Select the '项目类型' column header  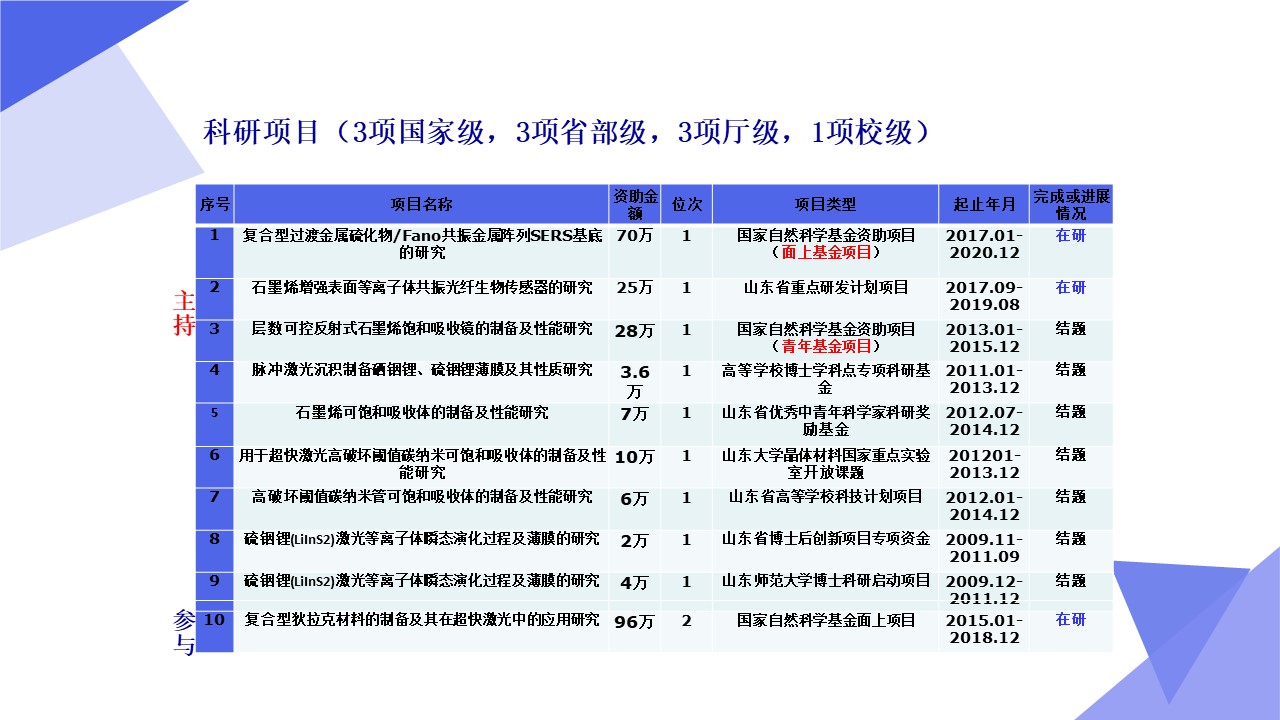click(825, 204)
